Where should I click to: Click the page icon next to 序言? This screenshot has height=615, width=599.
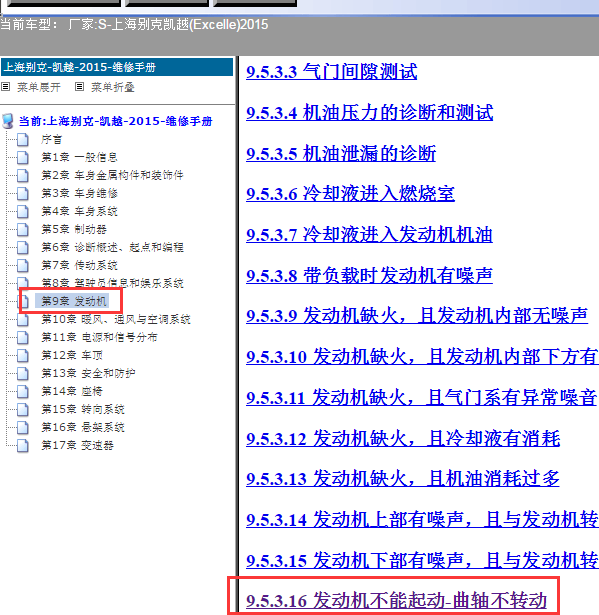click(23, 139)
